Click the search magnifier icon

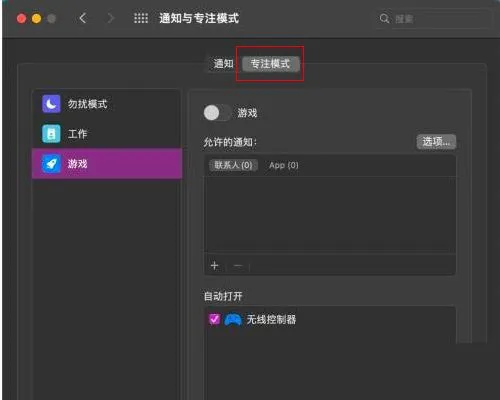point(384,18)
